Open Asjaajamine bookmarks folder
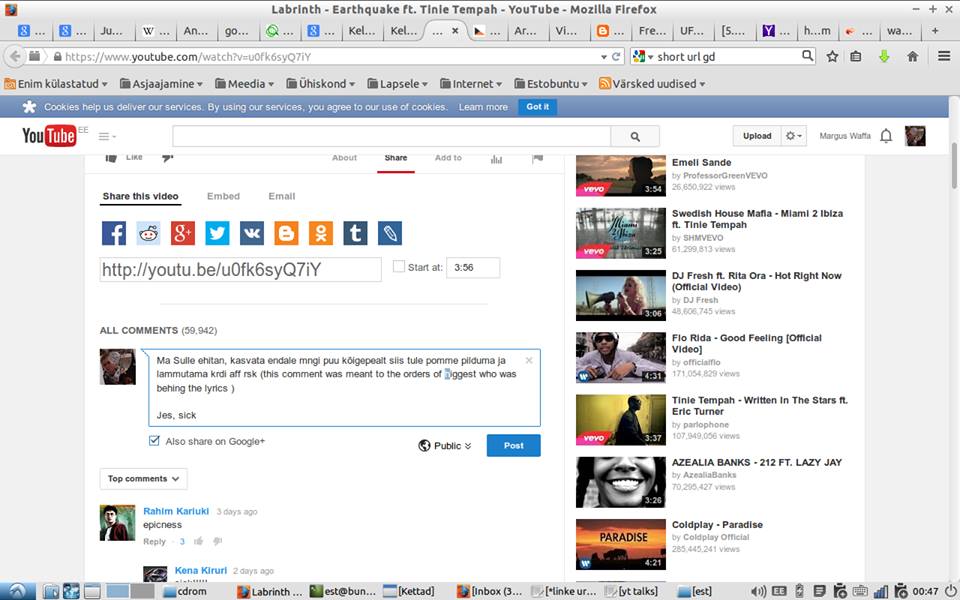Viewport: 960px width, 600px height. point(161,84)
